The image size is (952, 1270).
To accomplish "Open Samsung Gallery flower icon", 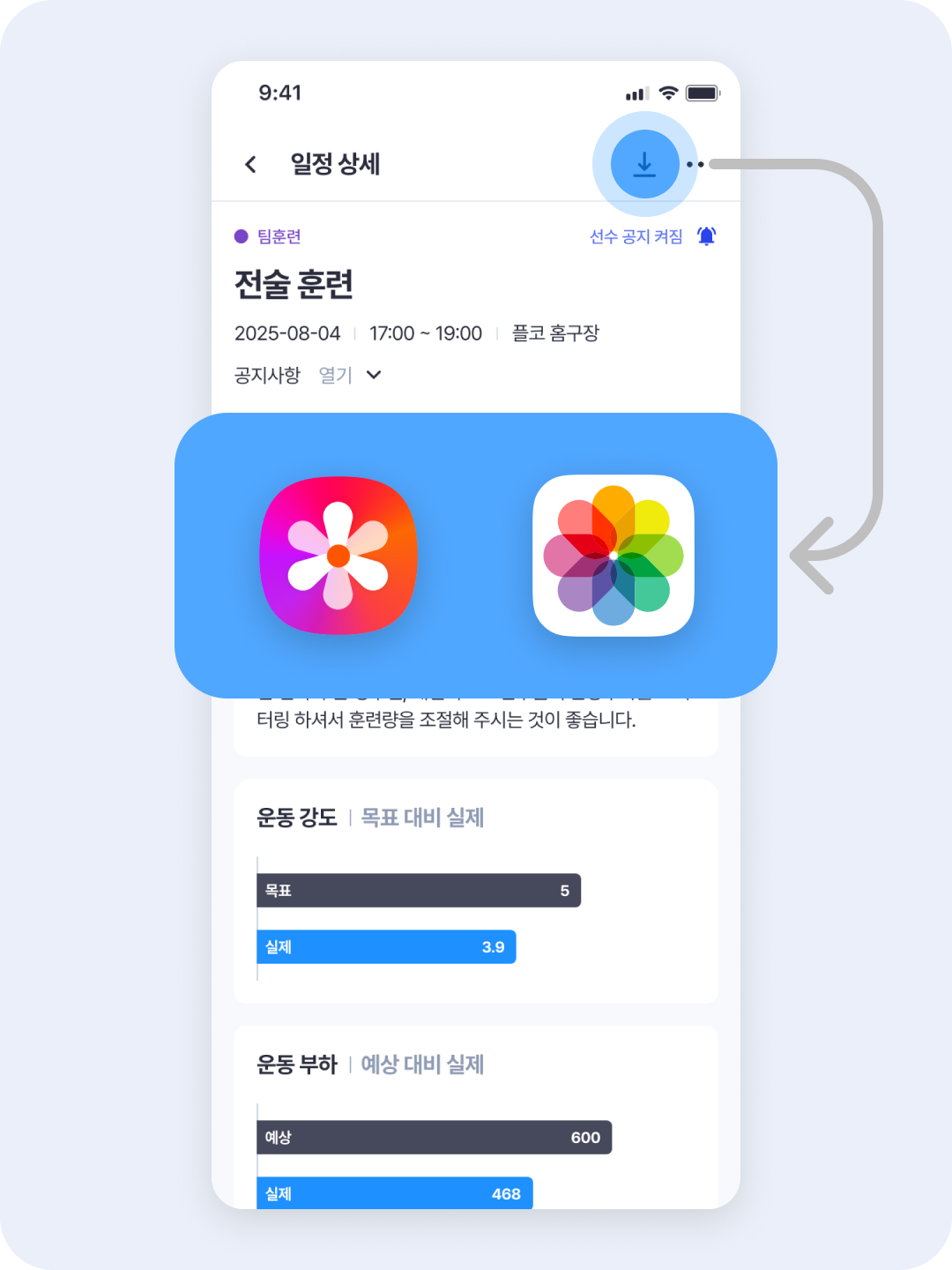I will tap(338, 556).
